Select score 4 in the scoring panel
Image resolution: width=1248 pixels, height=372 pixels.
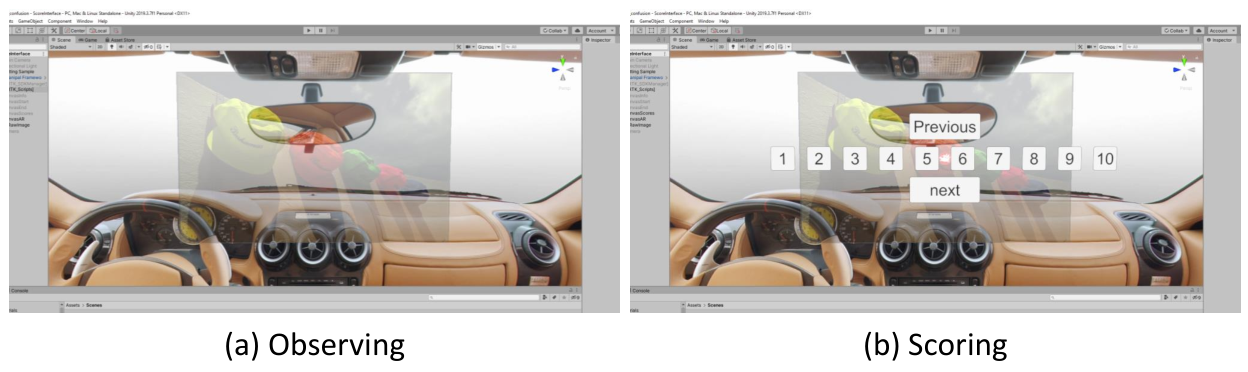890,158
